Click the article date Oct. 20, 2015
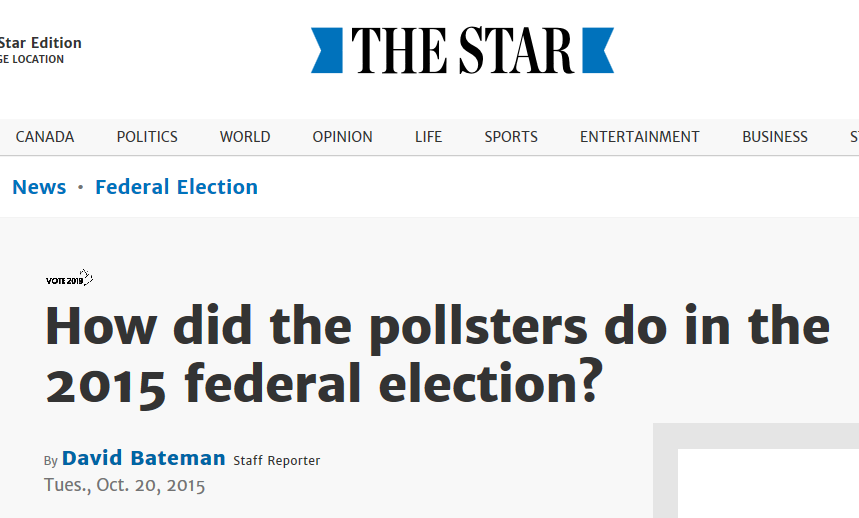The height and width of the screenshot is (518, 859). (x=125, y=486)
